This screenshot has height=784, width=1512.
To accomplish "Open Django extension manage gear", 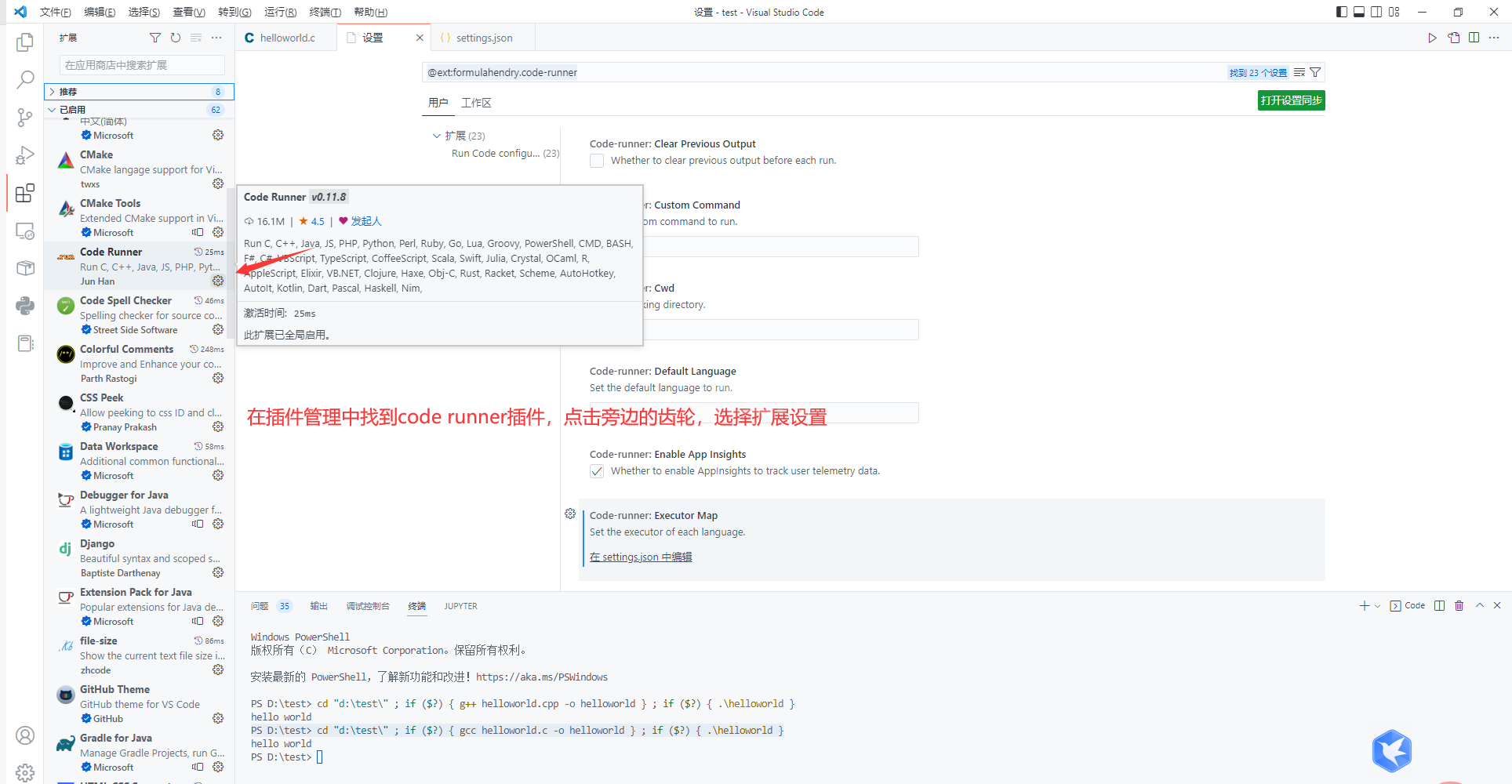I will pyautogui.click(x=218, y=572).
